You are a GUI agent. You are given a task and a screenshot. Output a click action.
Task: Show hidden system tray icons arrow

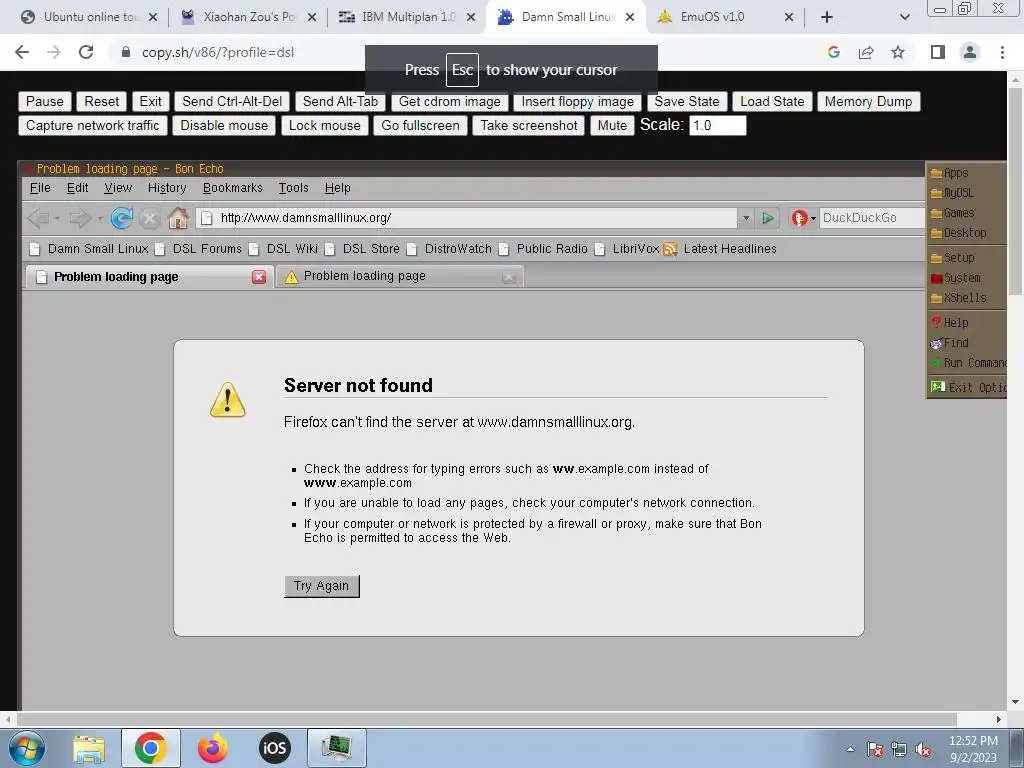point(850,749)
